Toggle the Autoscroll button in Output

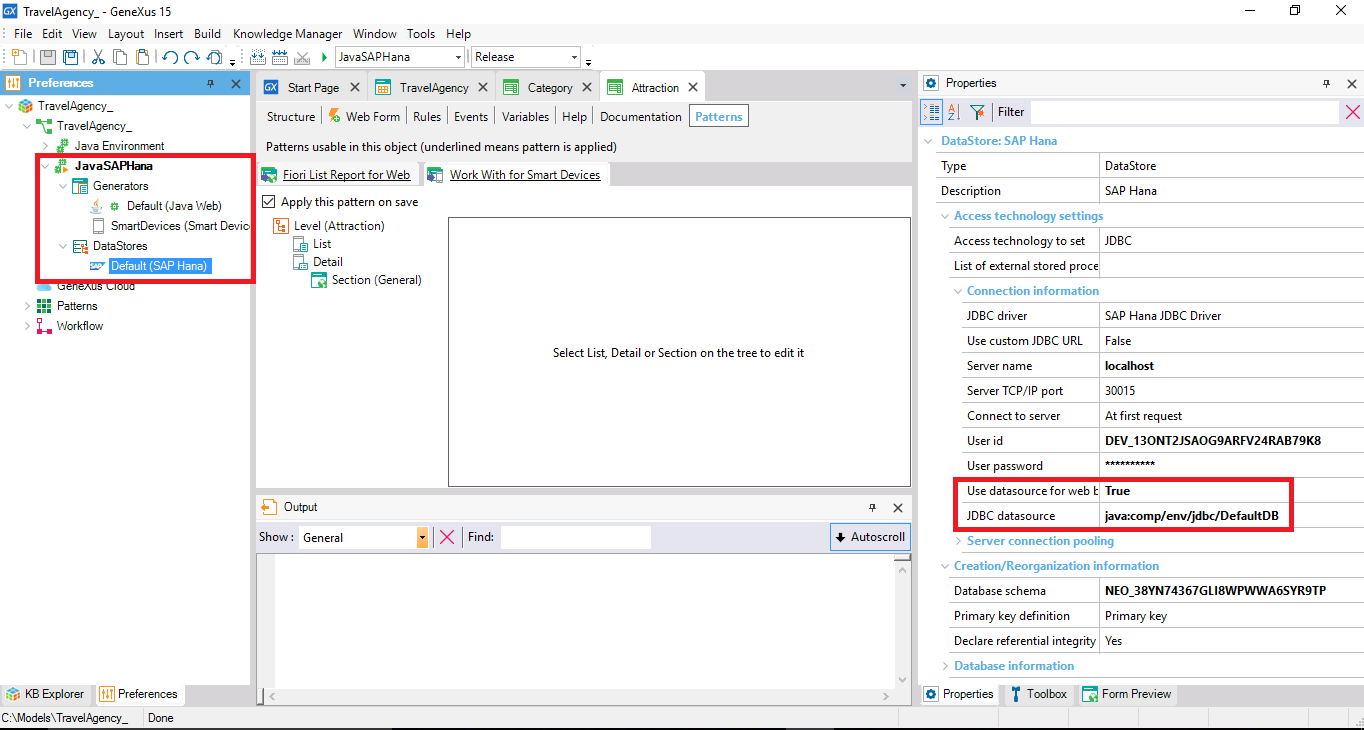pos(870,537)
